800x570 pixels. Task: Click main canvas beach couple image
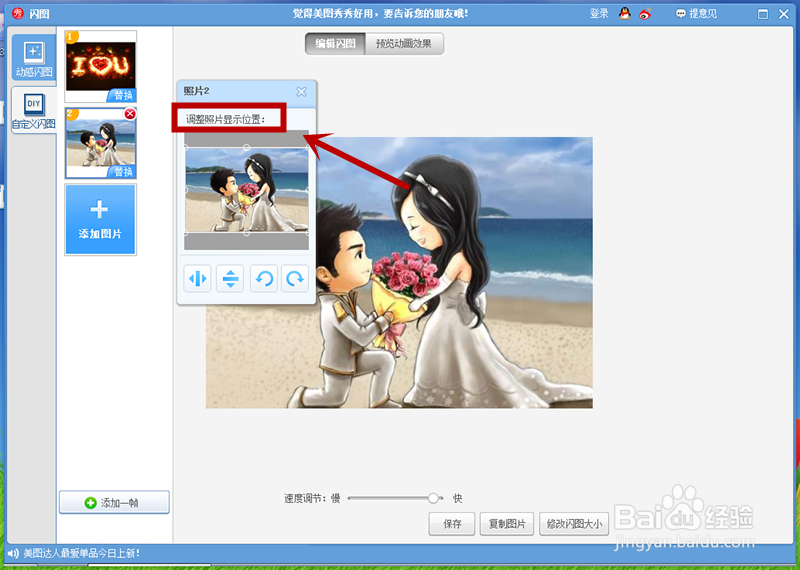[x=399, y=272]
